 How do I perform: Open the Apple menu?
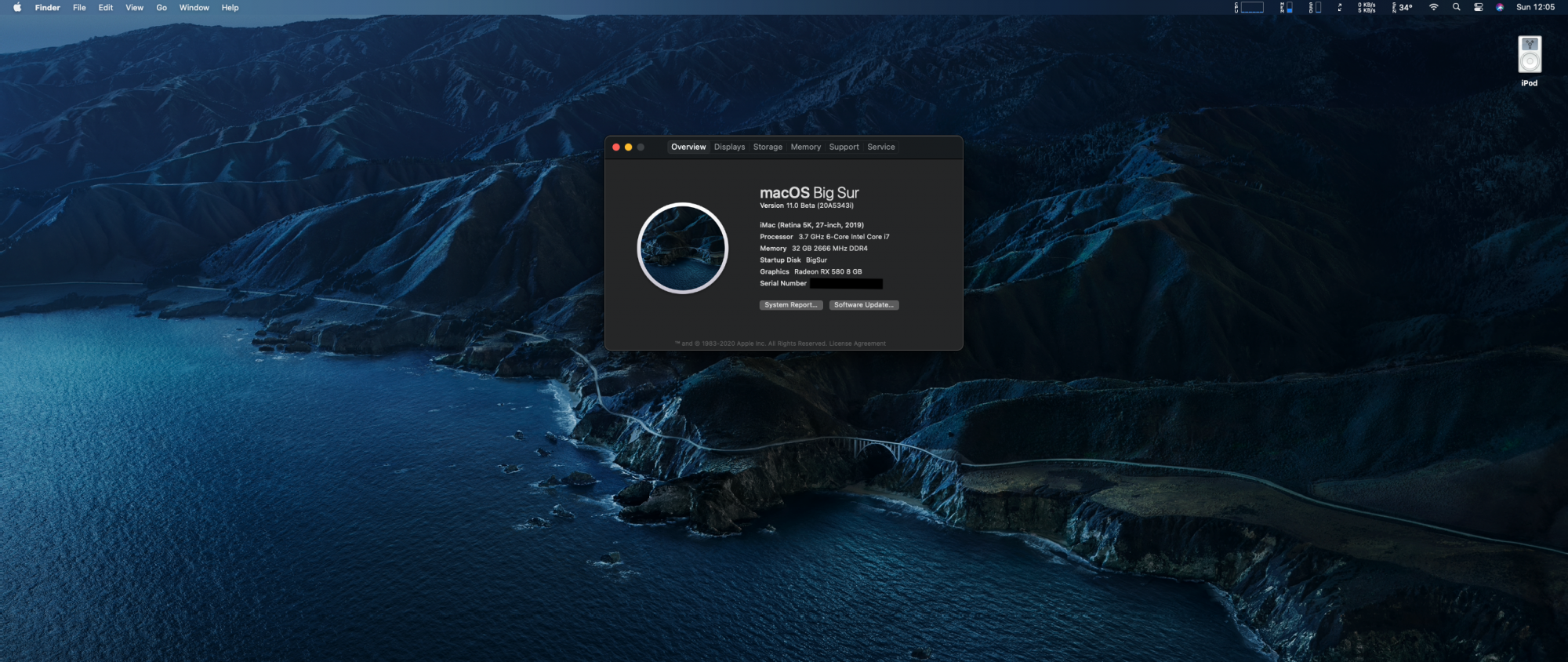point(17,7)
